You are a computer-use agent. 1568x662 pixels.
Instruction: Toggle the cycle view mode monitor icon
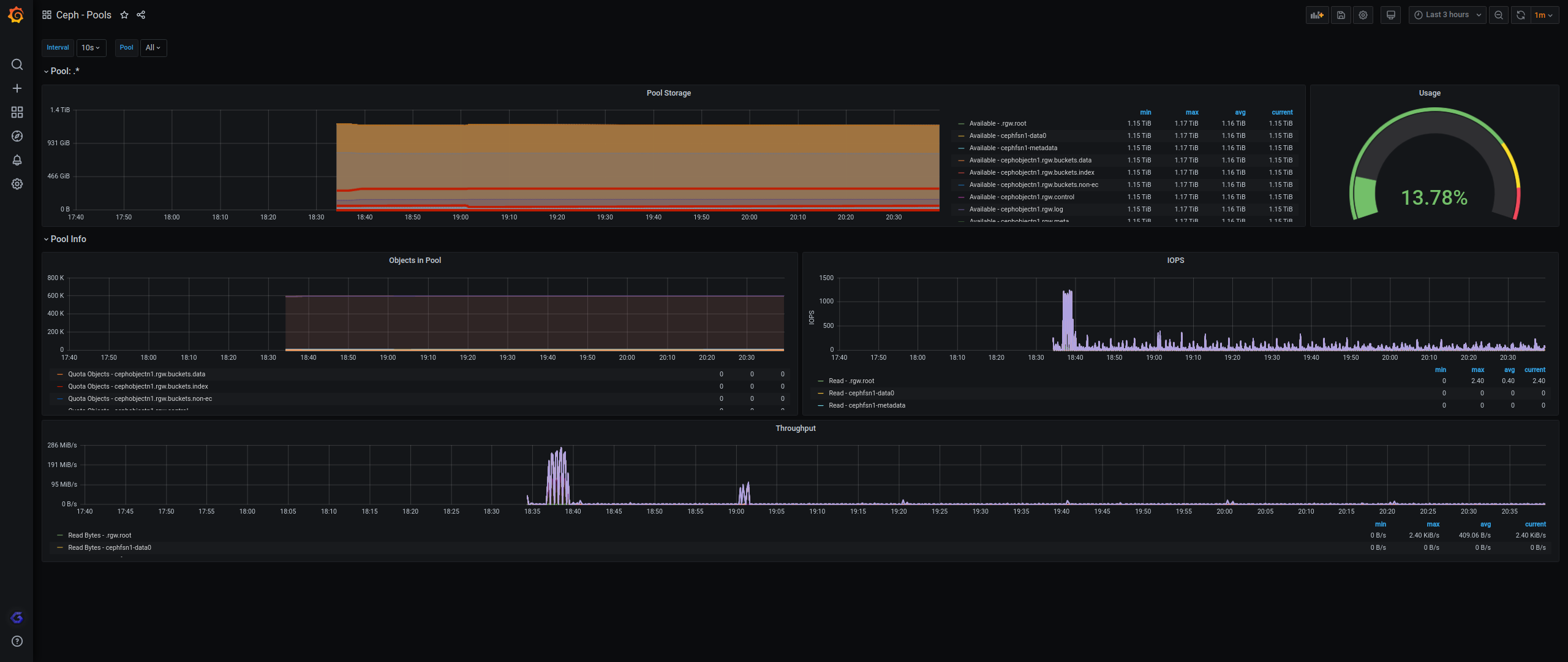1390,15
